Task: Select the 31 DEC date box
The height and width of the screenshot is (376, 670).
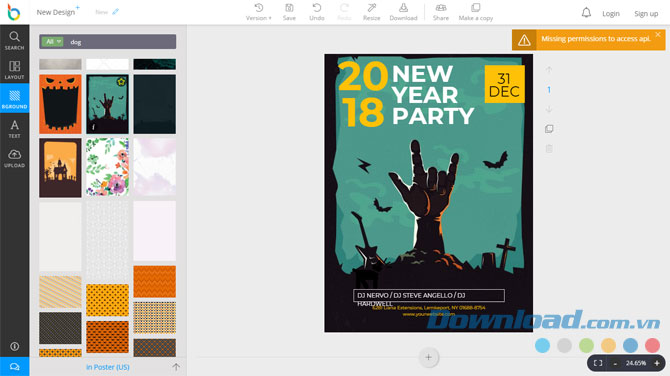Action: tap(504, 84)
